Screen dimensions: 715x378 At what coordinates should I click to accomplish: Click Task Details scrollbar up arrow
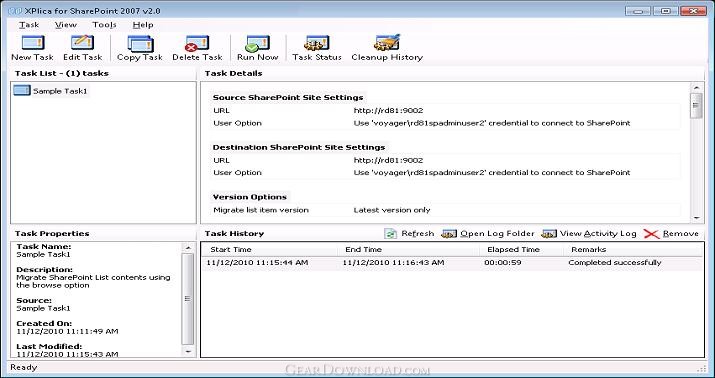[696, 88]
